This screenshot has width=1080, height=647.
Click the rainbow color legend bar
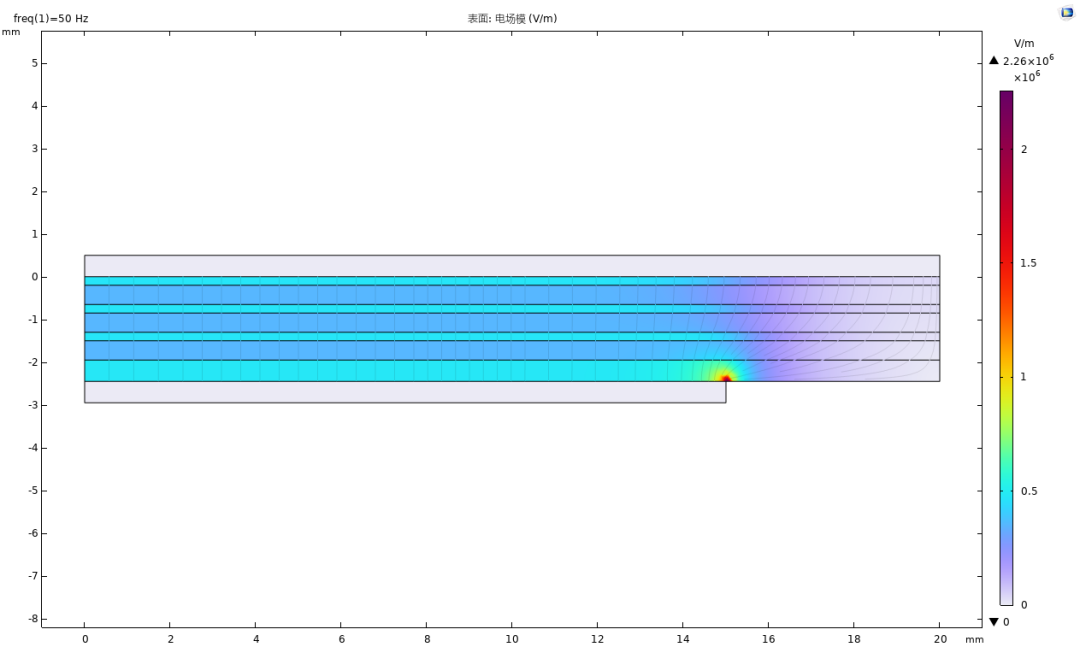tap(1006, 348)
